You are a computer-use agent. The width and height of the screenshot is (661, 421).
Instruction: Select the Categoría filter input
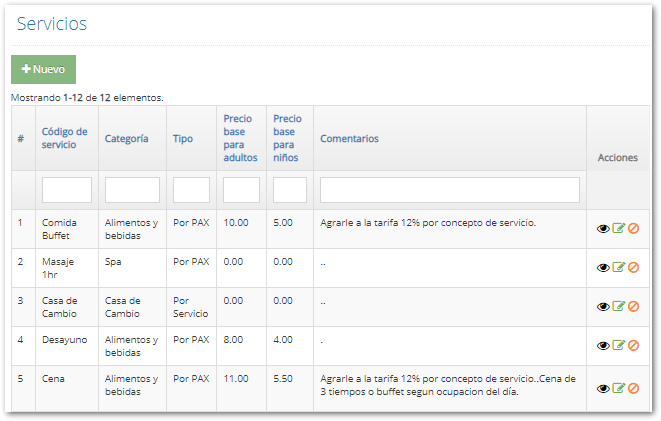(x=132, y=190)
